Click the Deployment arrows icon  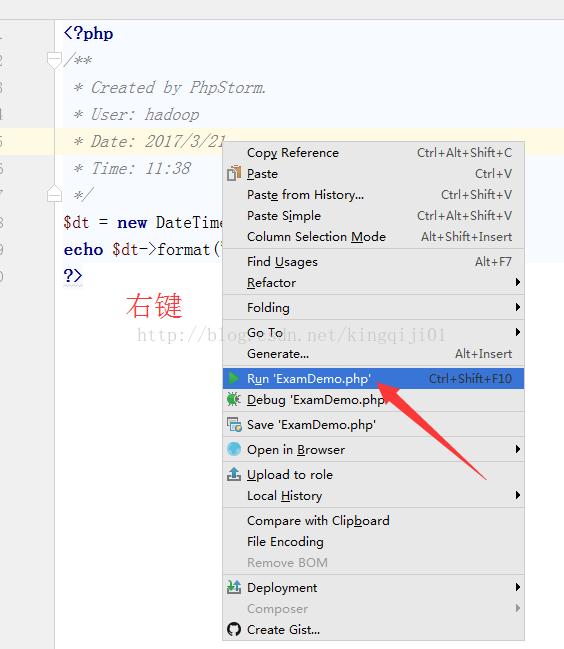pyautogui.click(x=234, y=587)
